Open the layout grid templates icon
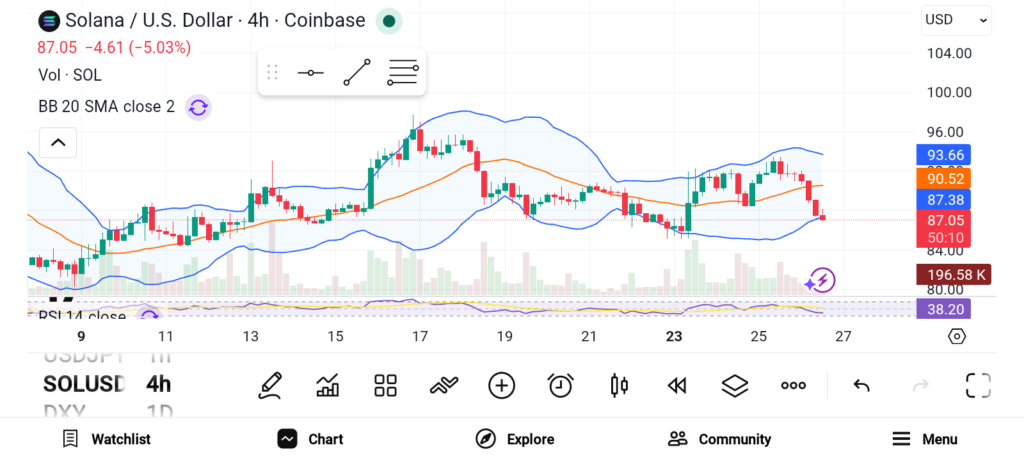 (385, 385)
